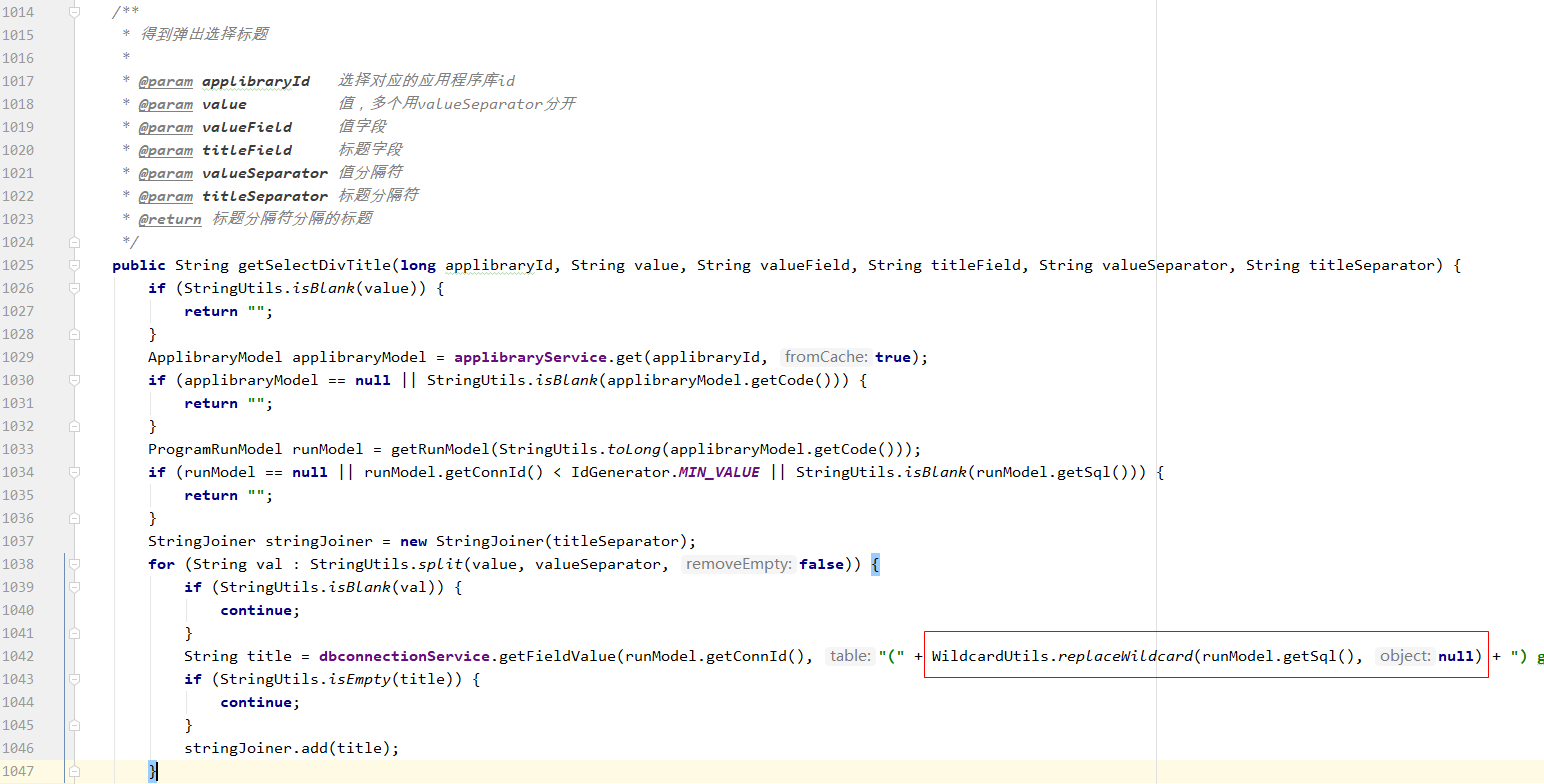
Task: Click the fold end marker on line 1024
Action: pos(74,242)
